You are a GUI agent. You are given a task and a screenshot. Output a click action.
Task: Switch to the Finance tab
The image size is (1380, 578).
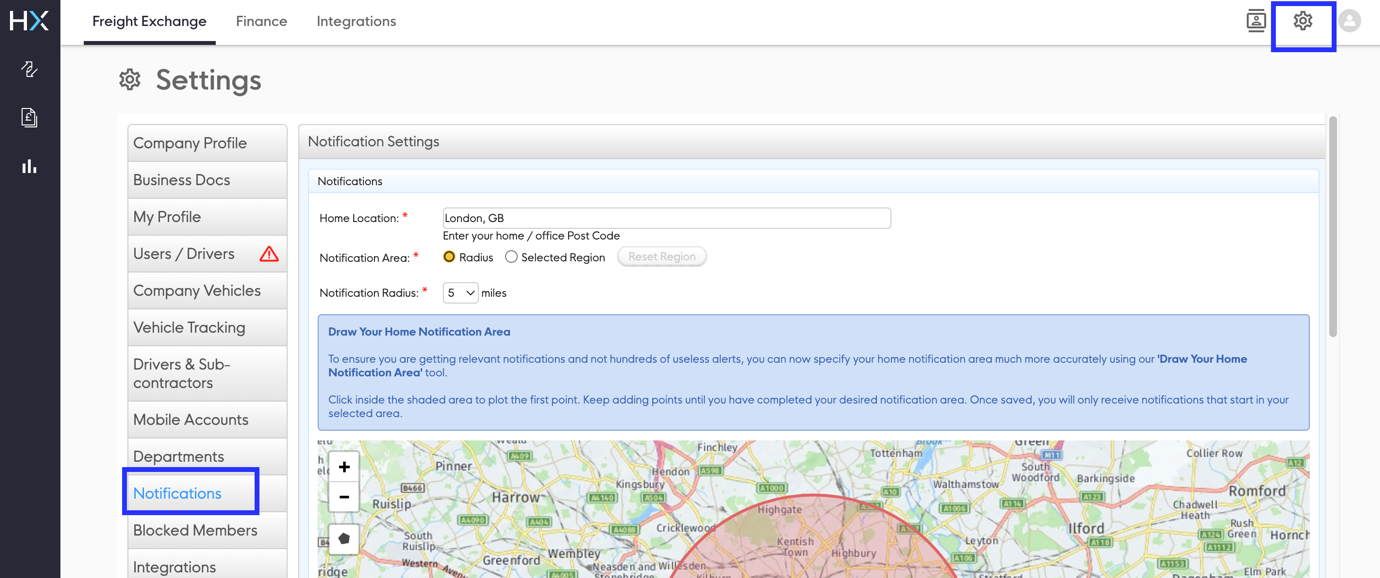tap(261, 20)
